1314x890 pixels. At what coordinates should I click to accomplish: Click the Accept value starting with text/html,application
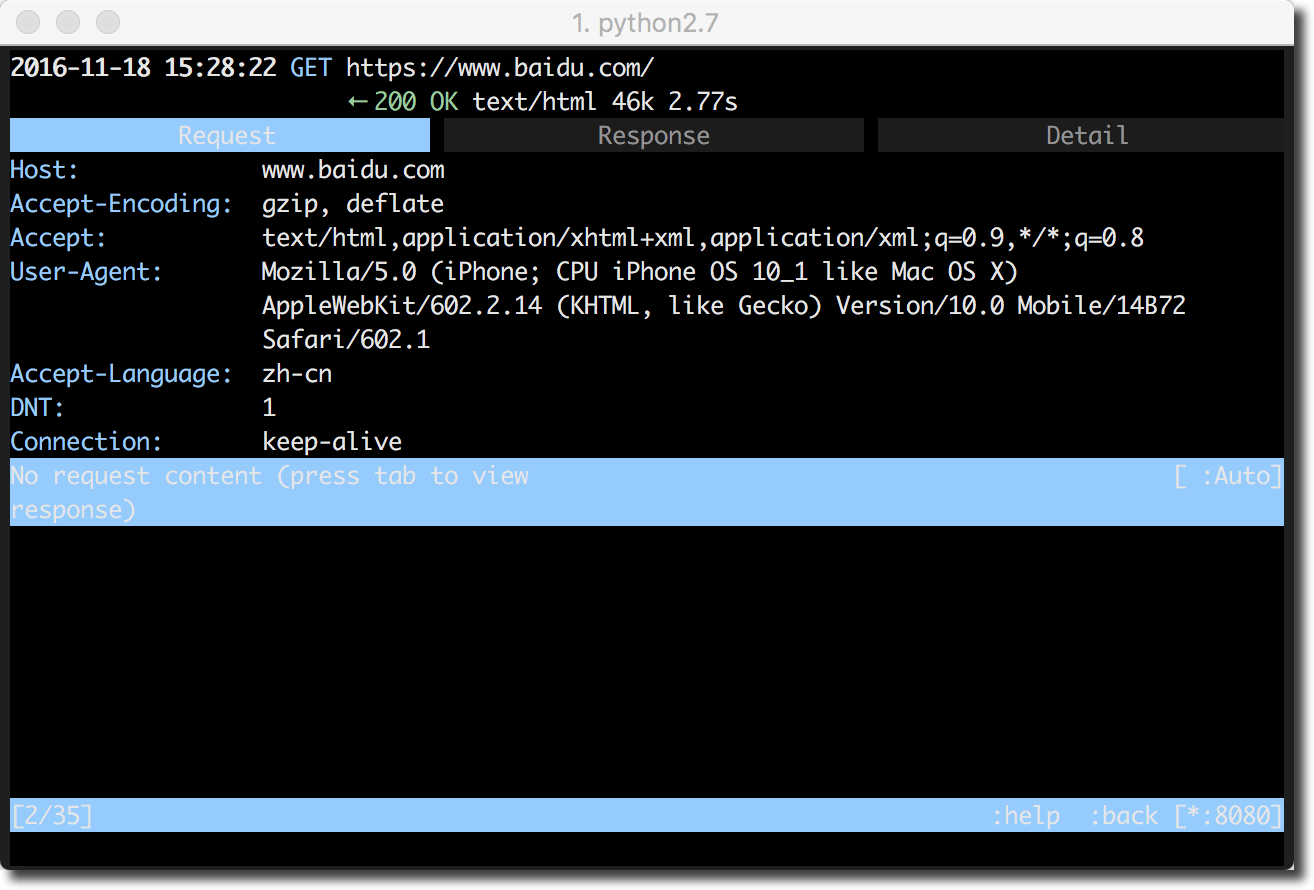(703, 238)
